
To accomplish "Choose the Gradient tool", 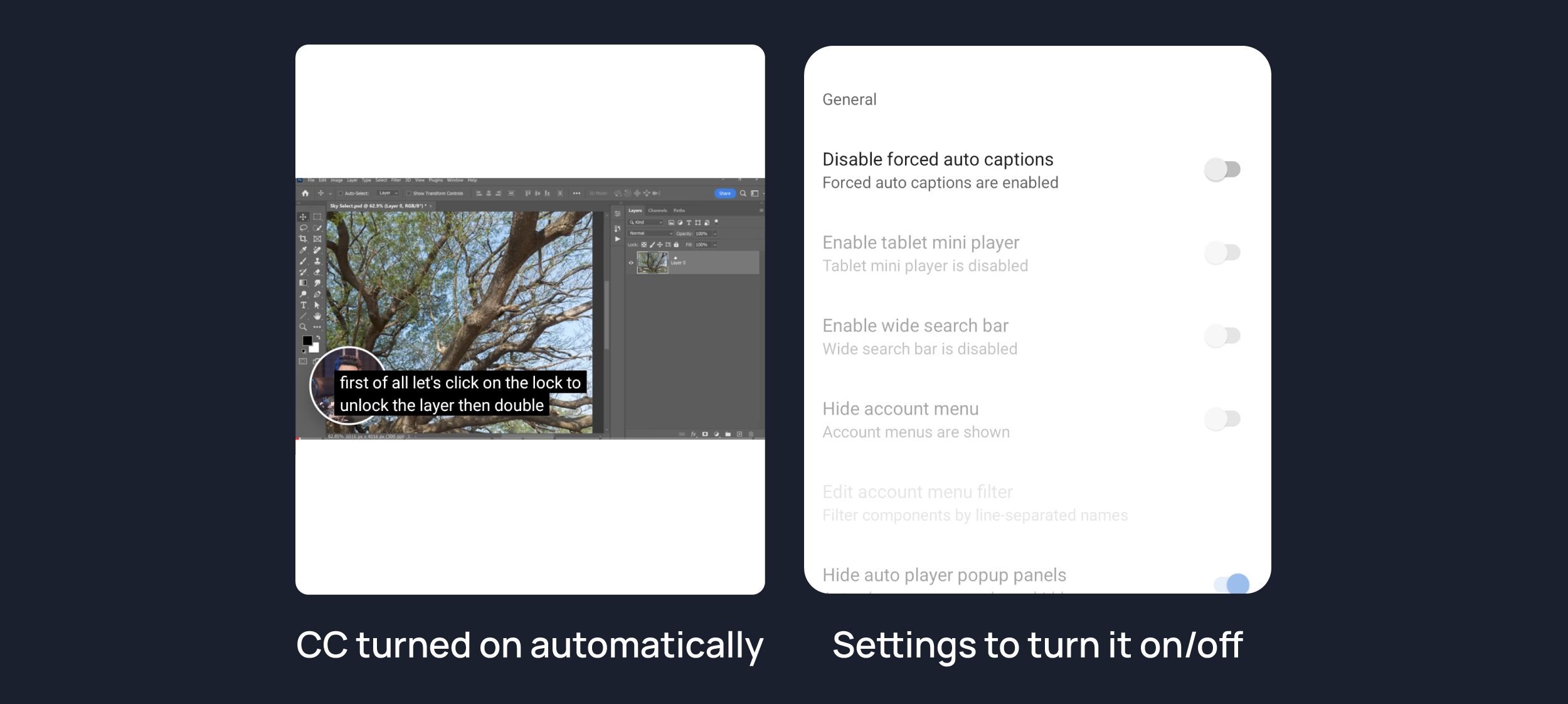I will [303, 283].
